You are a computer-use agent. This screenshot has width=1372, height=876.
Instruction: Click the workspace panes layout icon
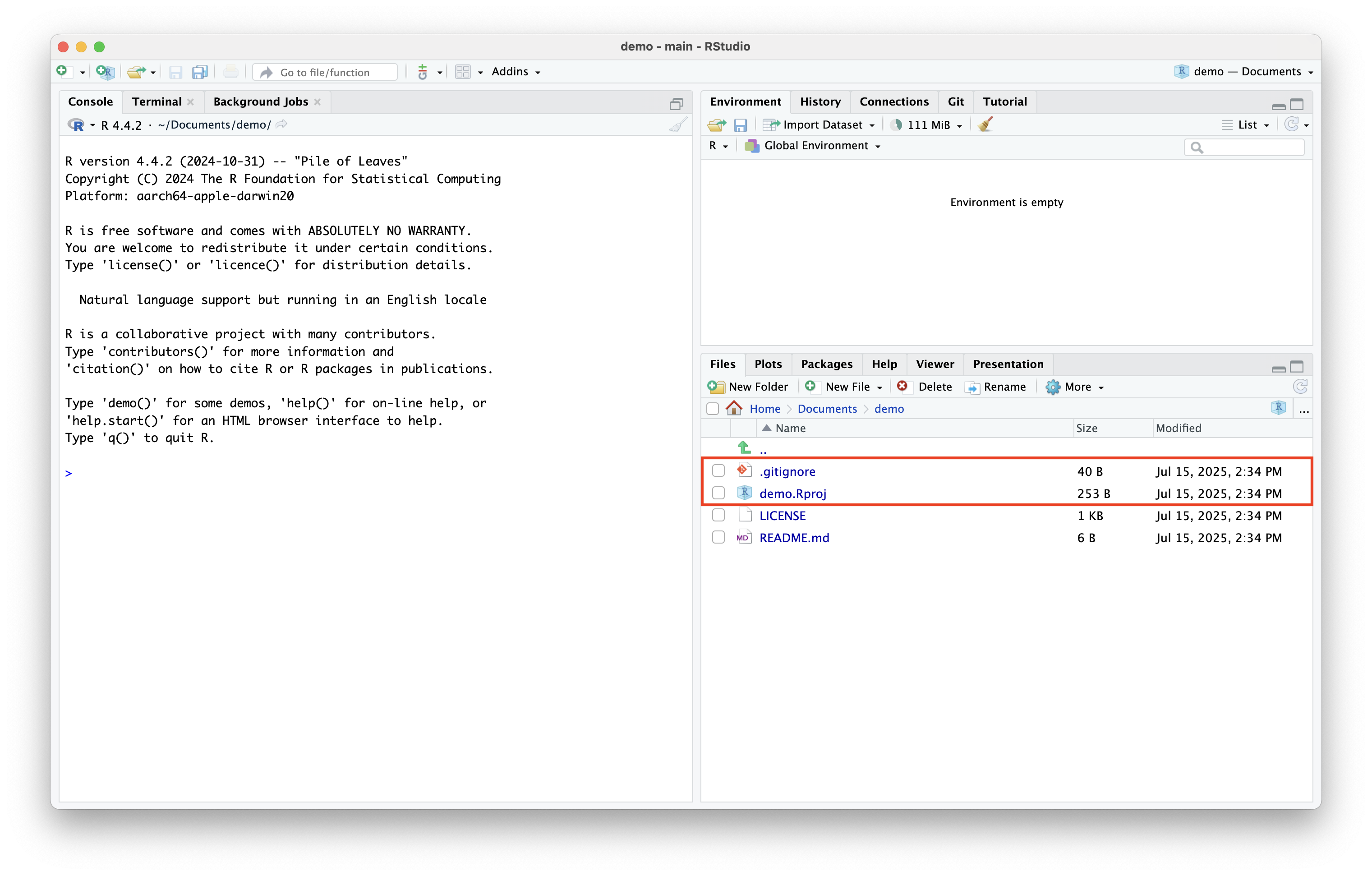click(463, 72)
